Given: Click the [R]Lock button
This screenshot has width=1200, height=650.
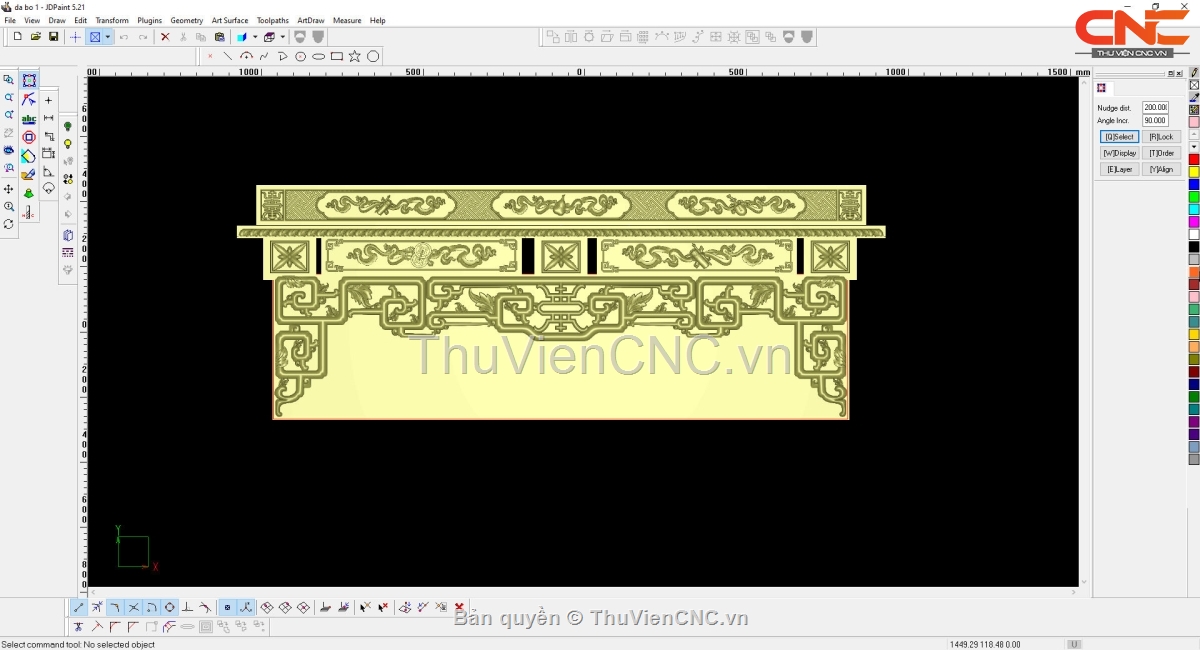Looking at the screenshot, I should [x=1161, y=137].
